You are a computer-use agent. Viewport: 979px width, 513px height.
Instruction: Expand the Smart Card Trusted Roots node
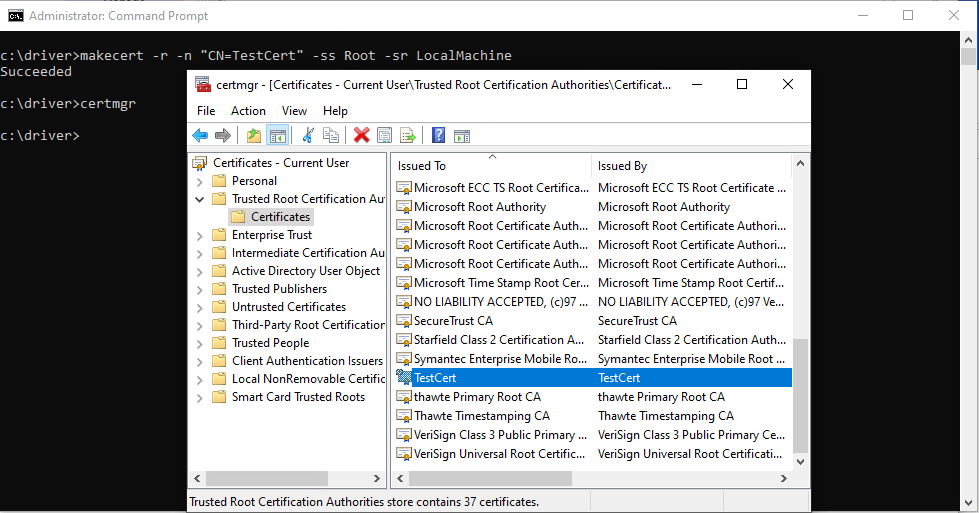pos(199,398)
